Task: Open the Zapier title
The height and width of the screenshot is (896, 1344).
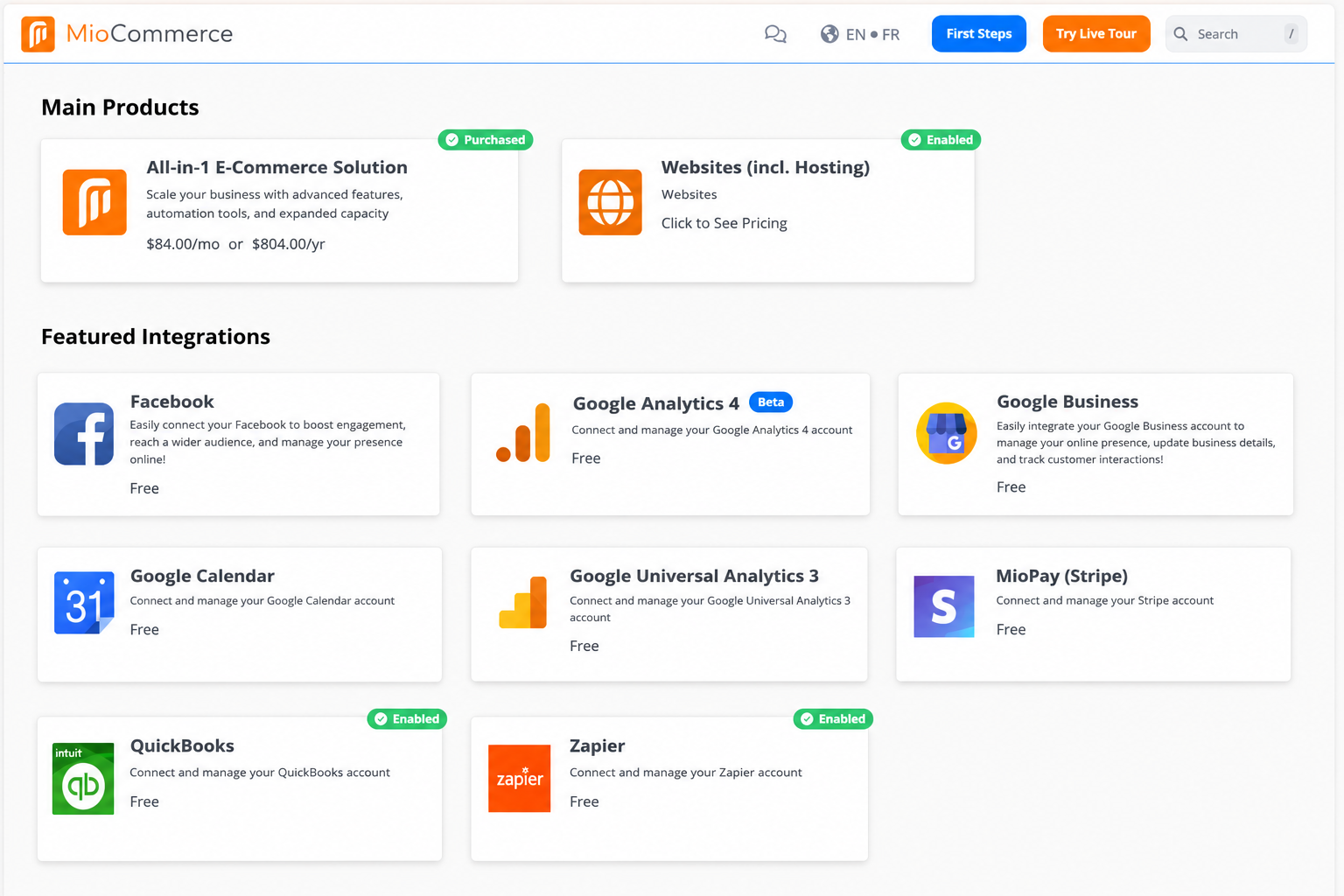Action: [598, 745]
